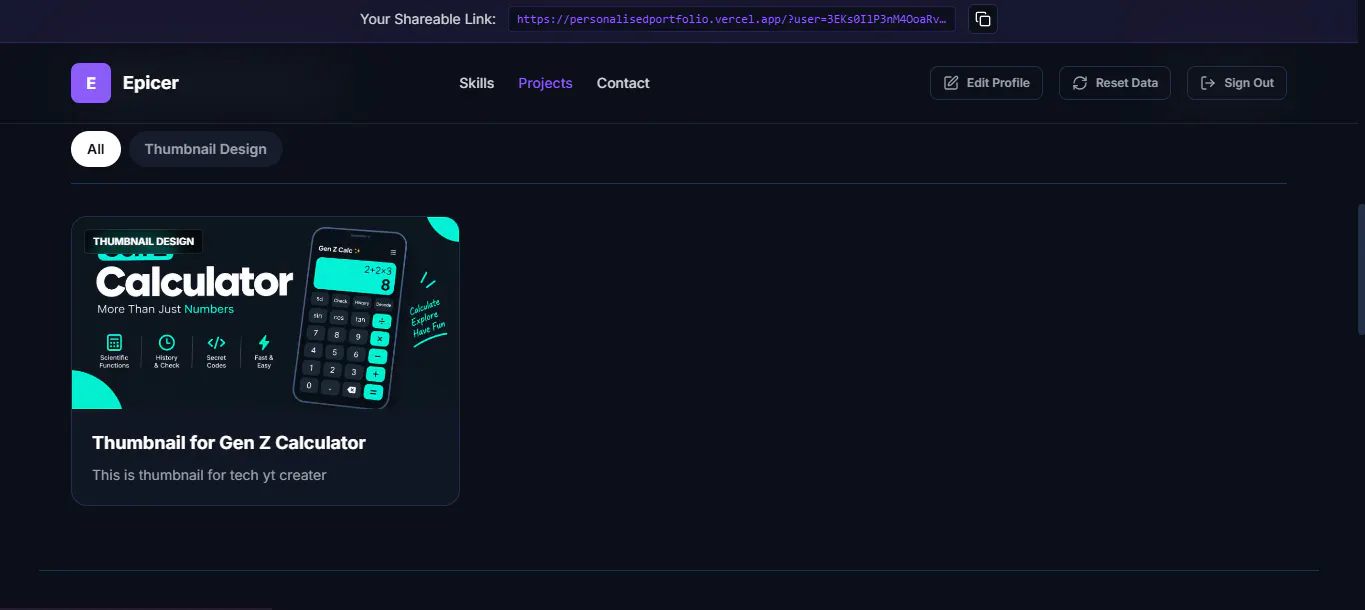Click the purple E logo avatar

tap(91, 83)
